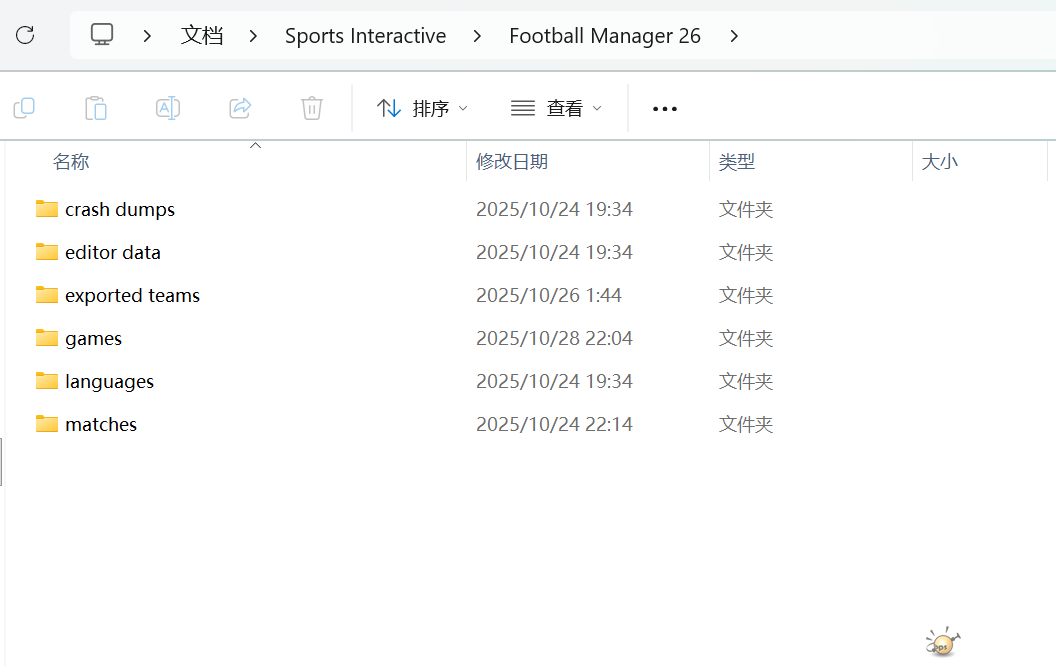This screenshot has height=666, width=1056.
Task: Click the floating pin icon at bottom right
Action: (x=942, y=643)
